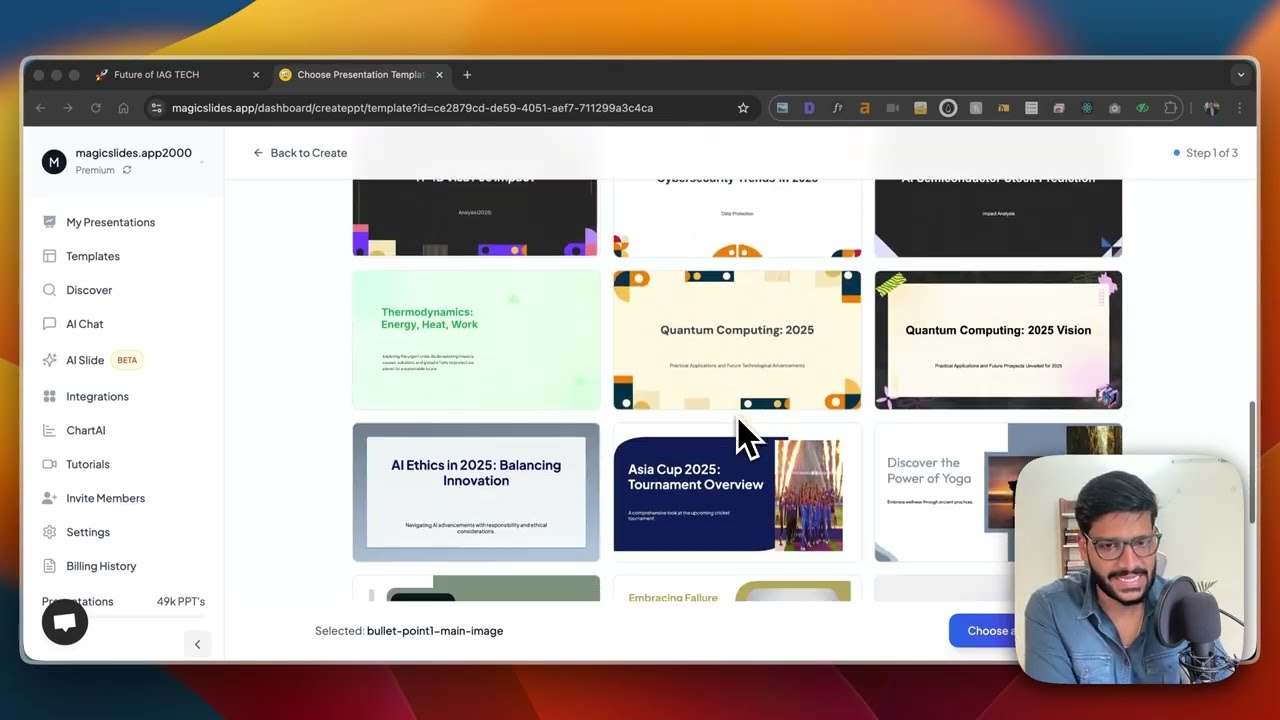Click the M account avatar
This screenshot has height=720, width=1280.
pyautogui.click(x=54, y=161)
